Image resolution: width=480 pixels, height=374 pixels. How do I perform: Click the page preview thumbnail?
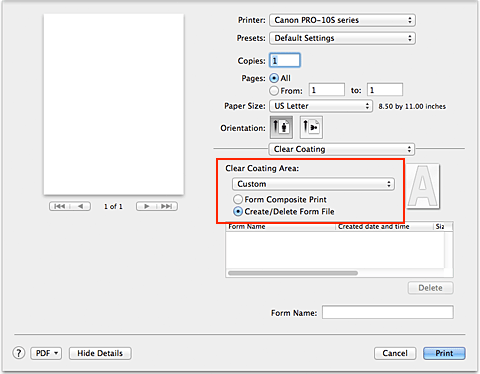click(114, 104)
